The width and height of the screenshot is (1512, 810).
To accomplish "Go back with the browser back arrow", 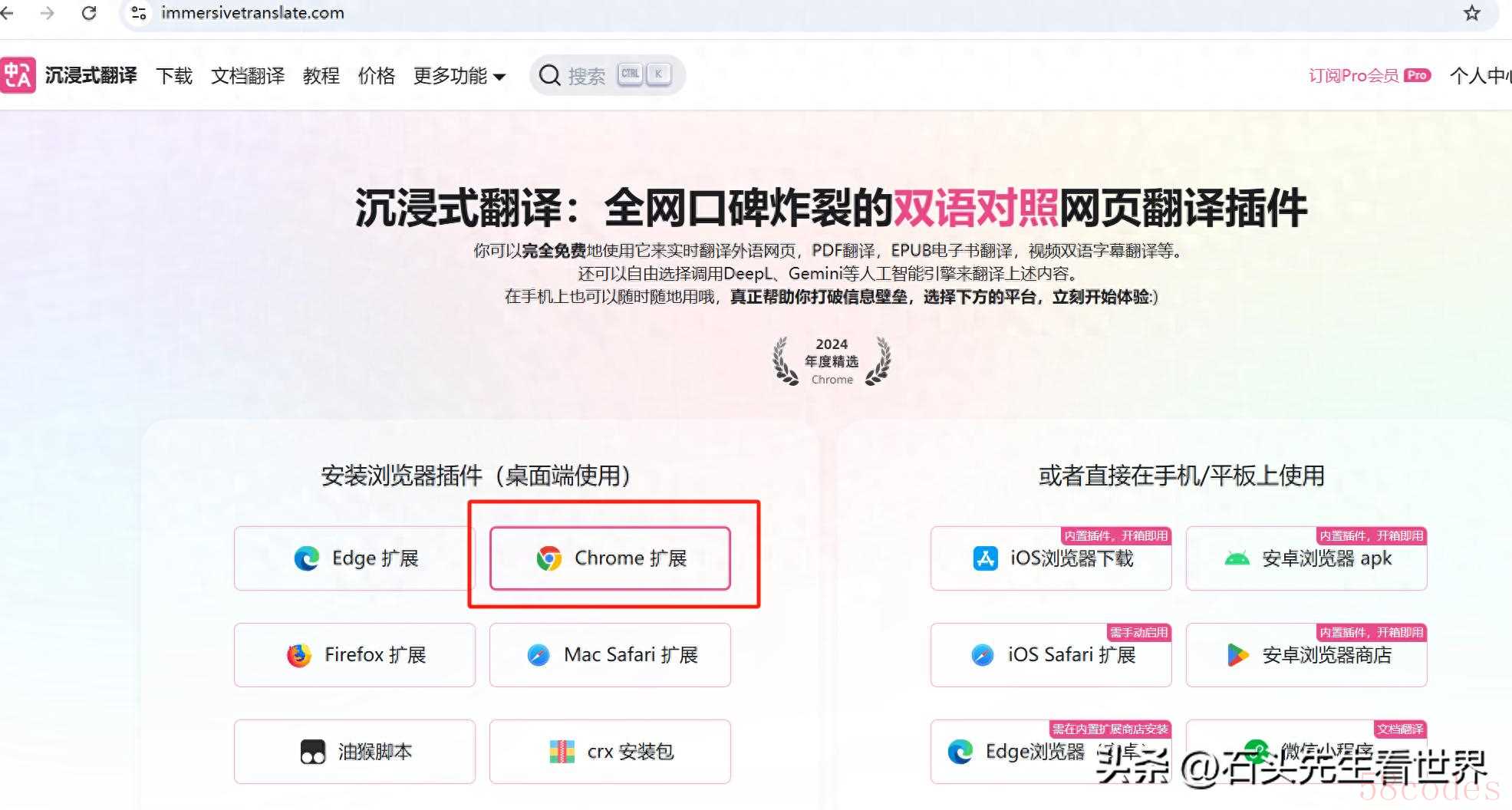I will coord(7,13).
